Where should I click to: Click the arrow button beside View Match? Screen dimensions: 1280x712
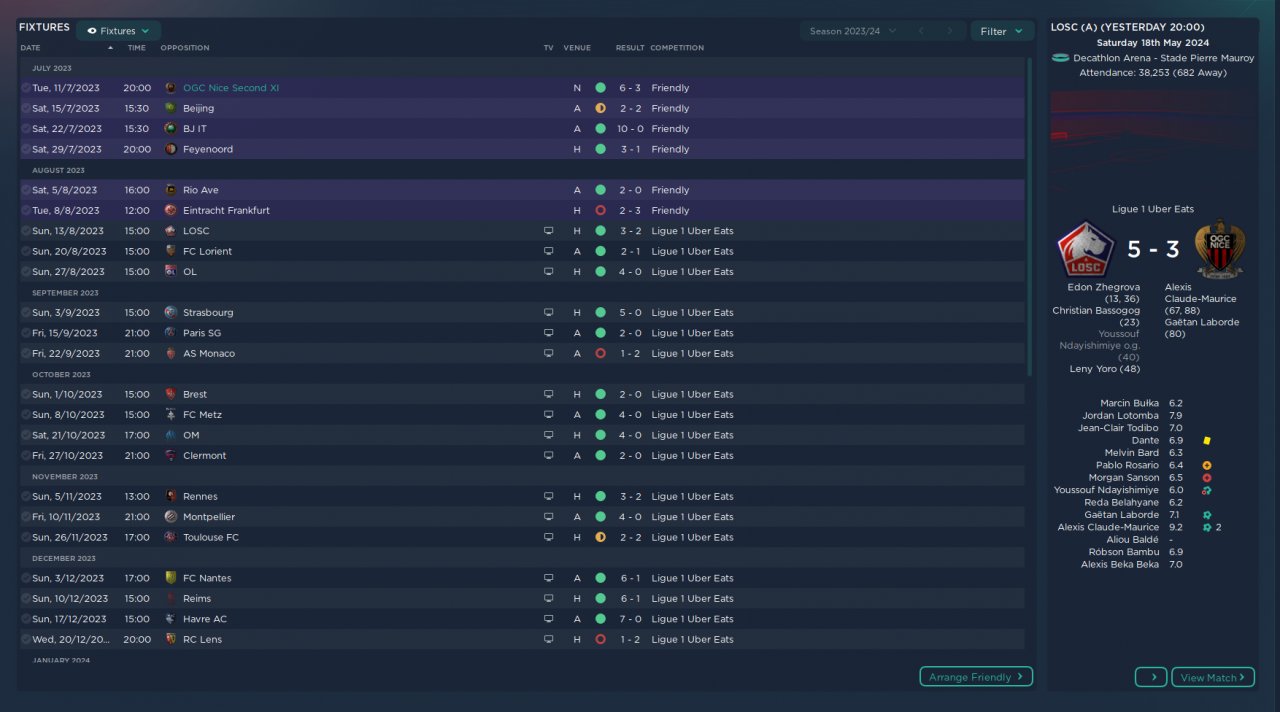pyautogui.click(x=1151, y=677)
